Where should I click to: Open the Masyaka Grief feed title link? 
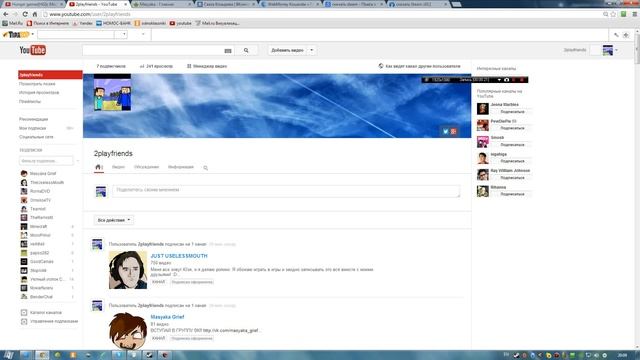[167, 317]
